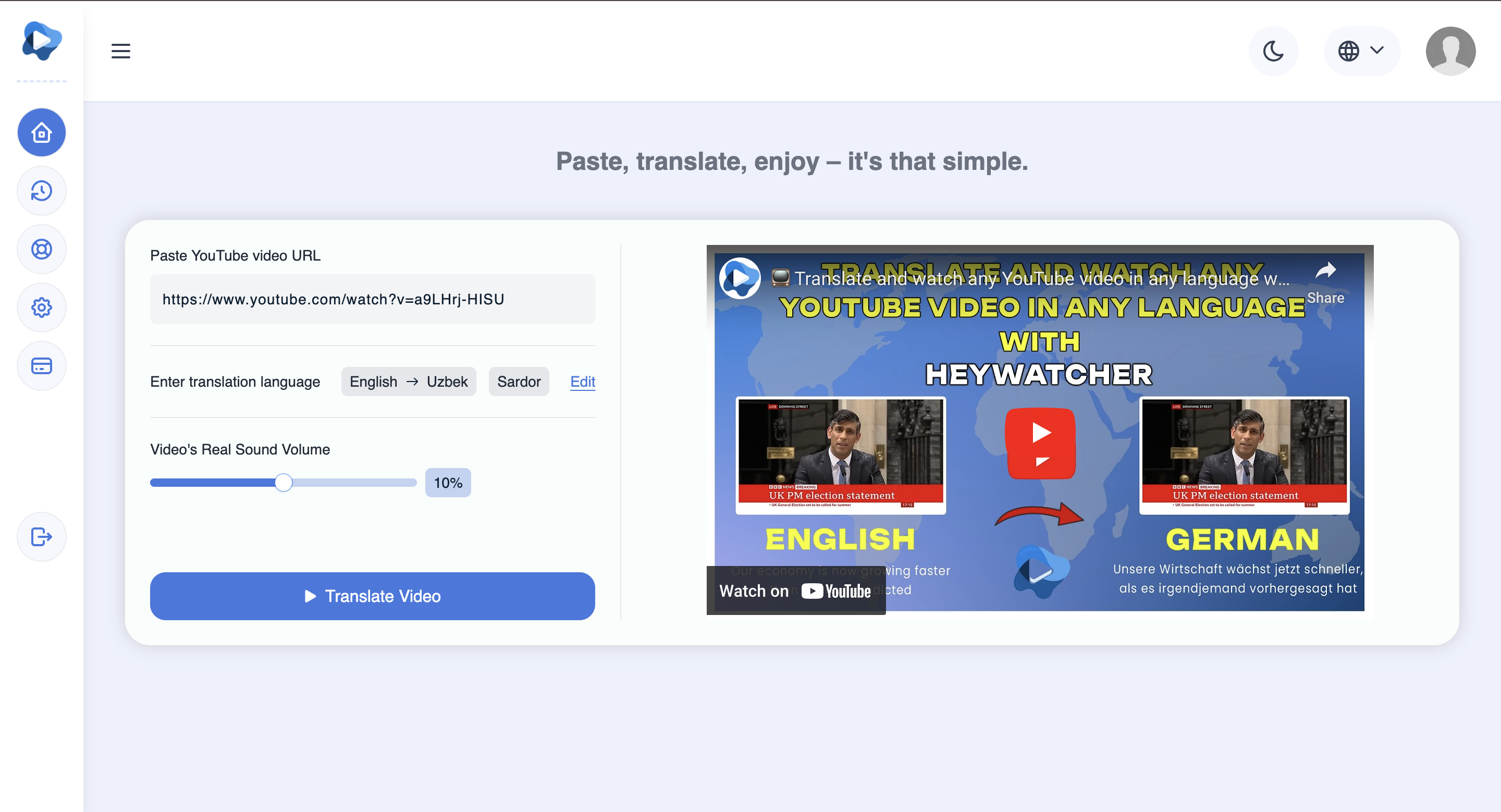Click the Edit link near translation language

pyautogui.click(x=582, y=382)
